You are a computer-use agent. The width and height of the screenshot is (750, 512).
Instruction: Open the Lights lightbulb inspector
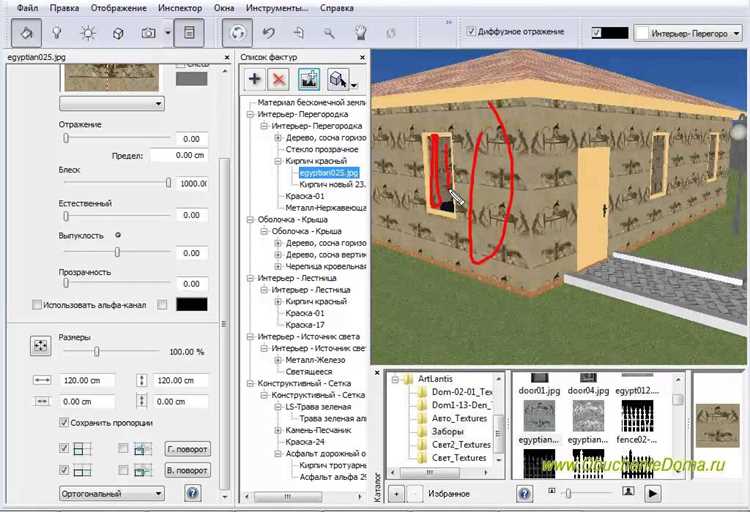57,33
